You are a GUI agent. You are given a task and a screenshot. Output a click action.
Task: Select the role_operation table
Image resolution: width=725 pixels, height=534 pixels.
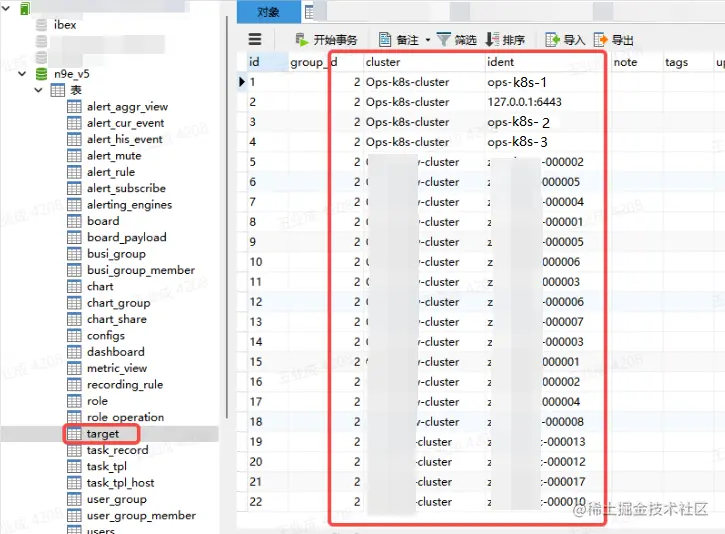[x=125, y=417]
